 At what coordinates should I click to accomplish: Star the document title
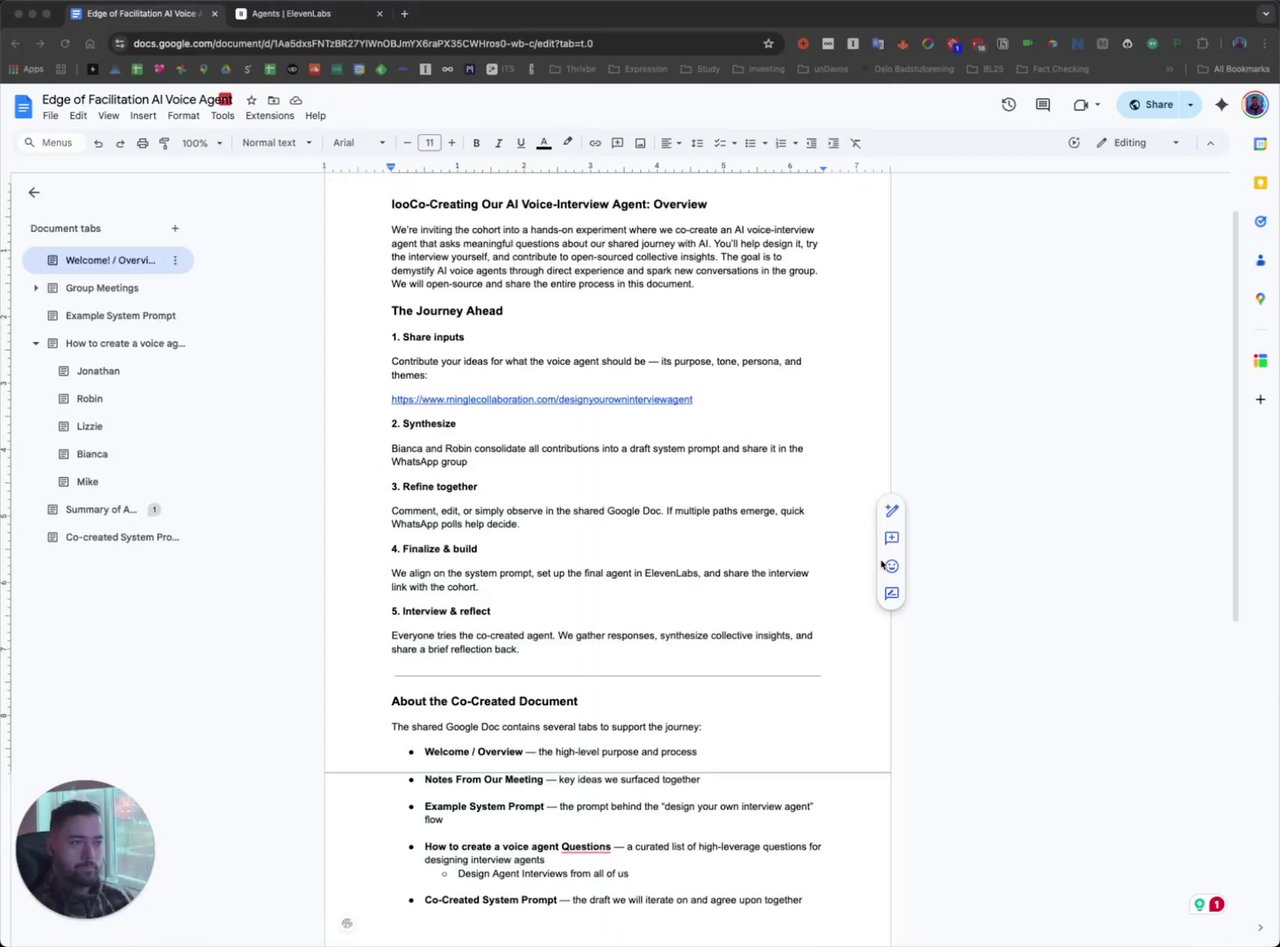pyautogui.click(x=251, y=100)
